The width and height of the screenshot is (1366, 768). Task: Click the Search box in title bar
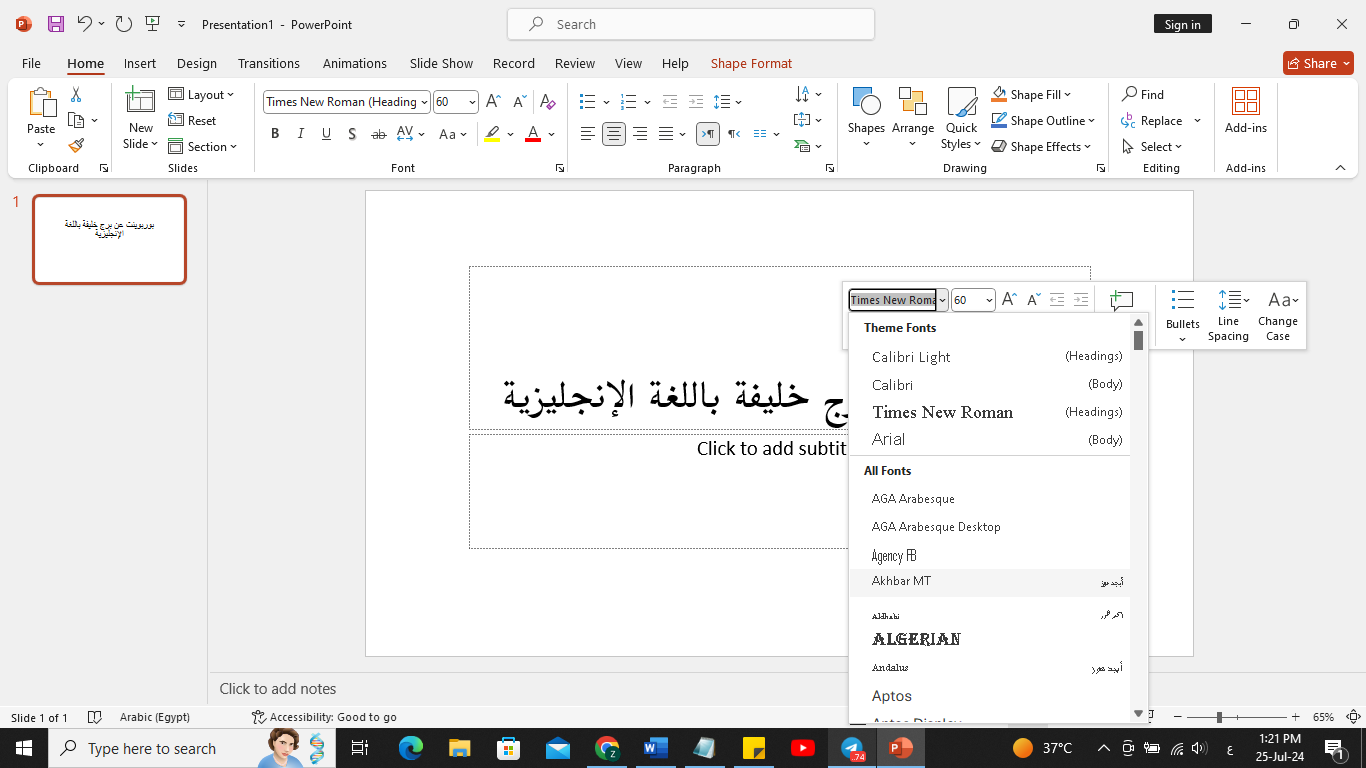pyautogui.click(x=691, y=24)
